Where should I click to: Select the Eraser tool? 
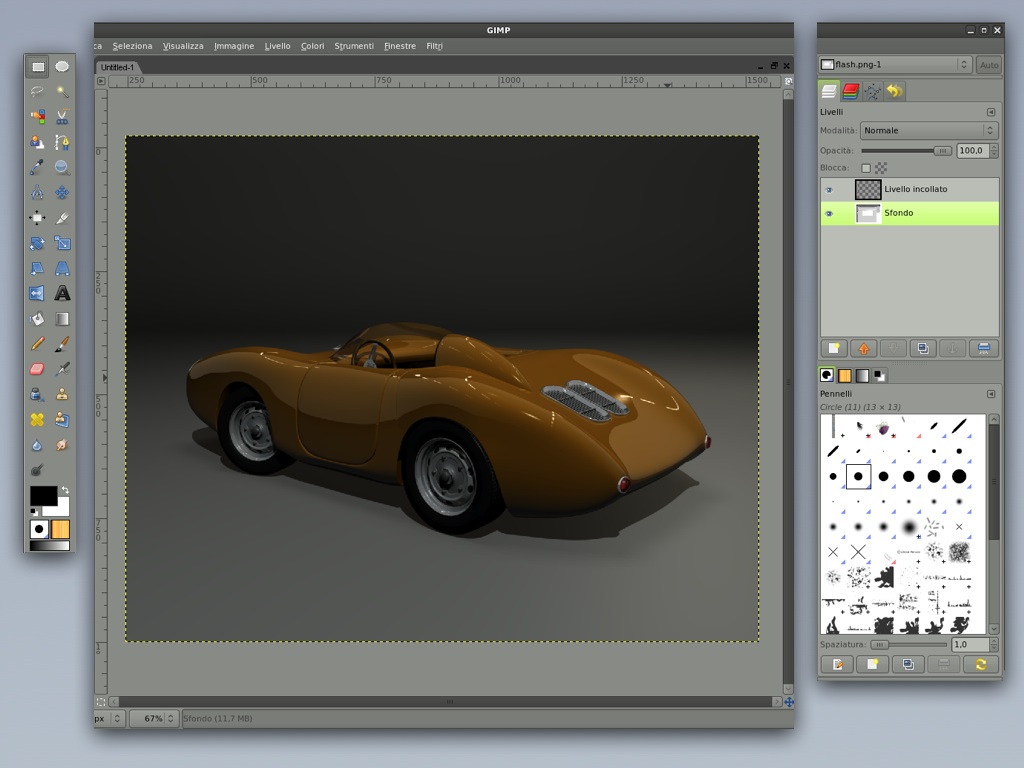[x=38, y=369]
